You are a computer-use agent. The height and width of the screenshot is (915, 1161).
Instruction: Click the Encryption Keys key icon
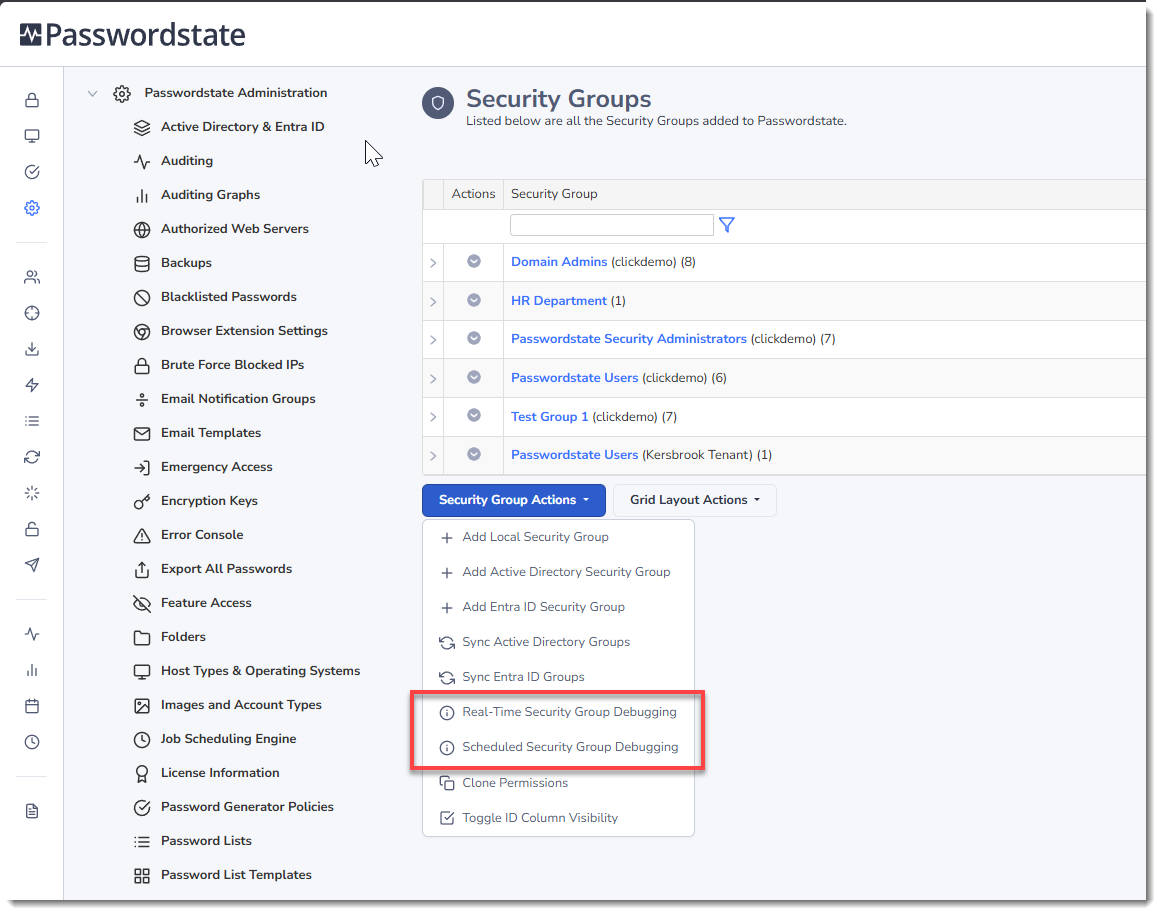pos(141,502)
